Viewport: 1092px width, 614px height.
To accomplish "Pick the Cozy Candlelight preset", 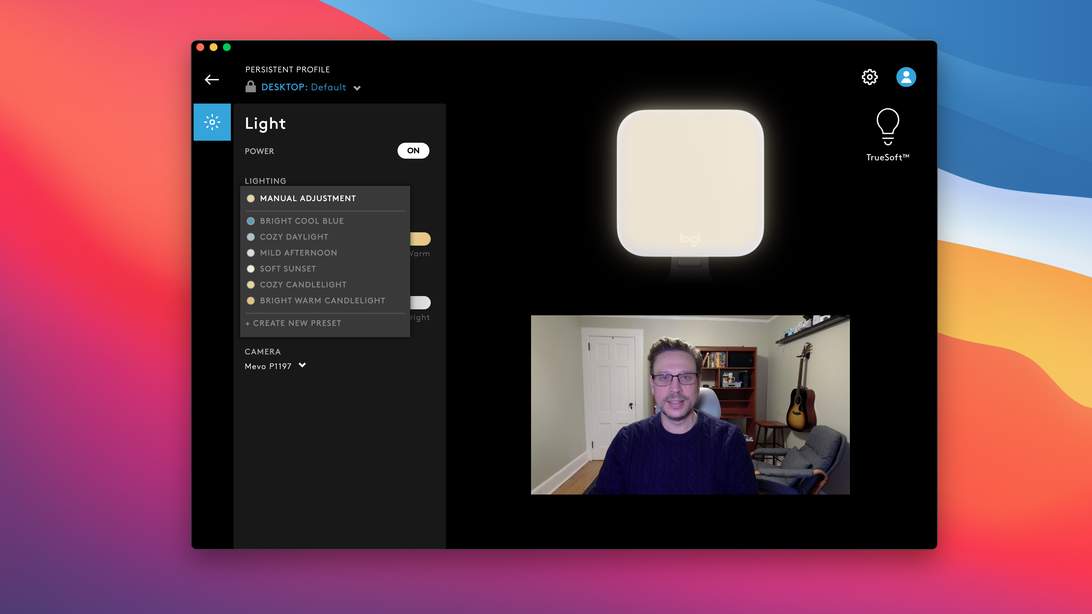I will tap(303, 285).
